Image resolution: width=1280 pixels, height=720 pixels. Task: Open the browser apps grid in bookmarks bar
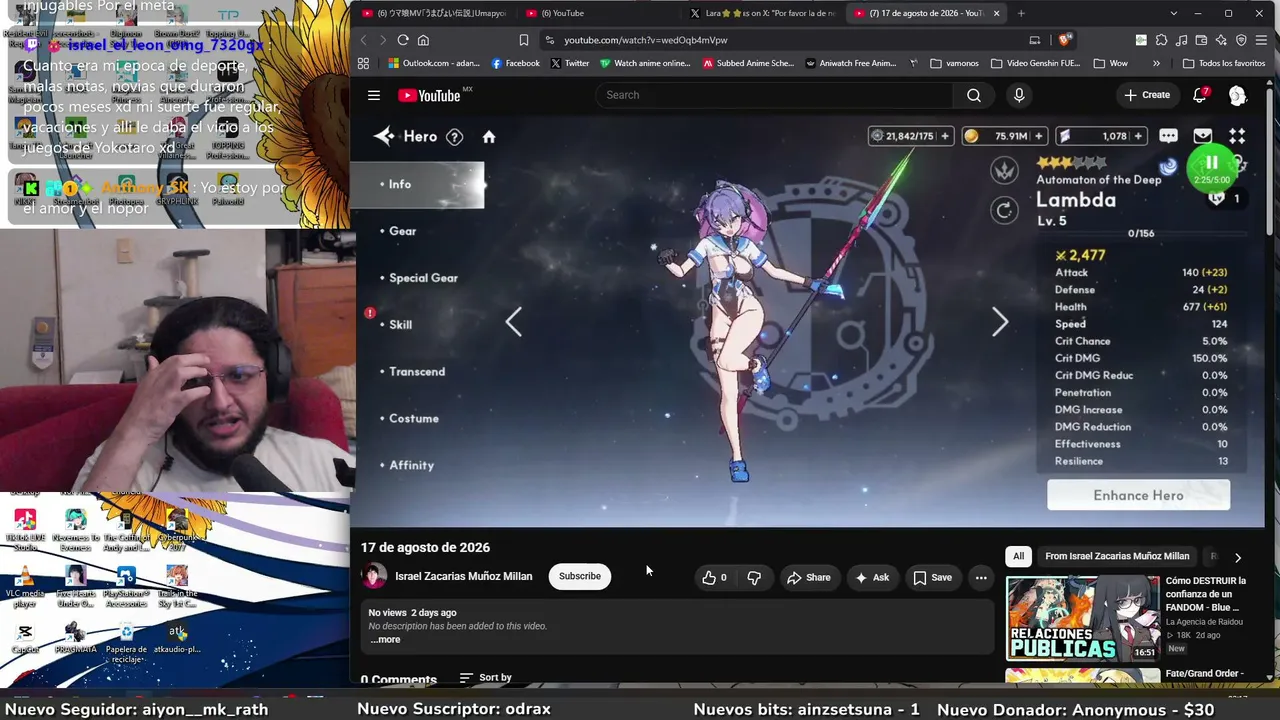click(x=363, y=63)
